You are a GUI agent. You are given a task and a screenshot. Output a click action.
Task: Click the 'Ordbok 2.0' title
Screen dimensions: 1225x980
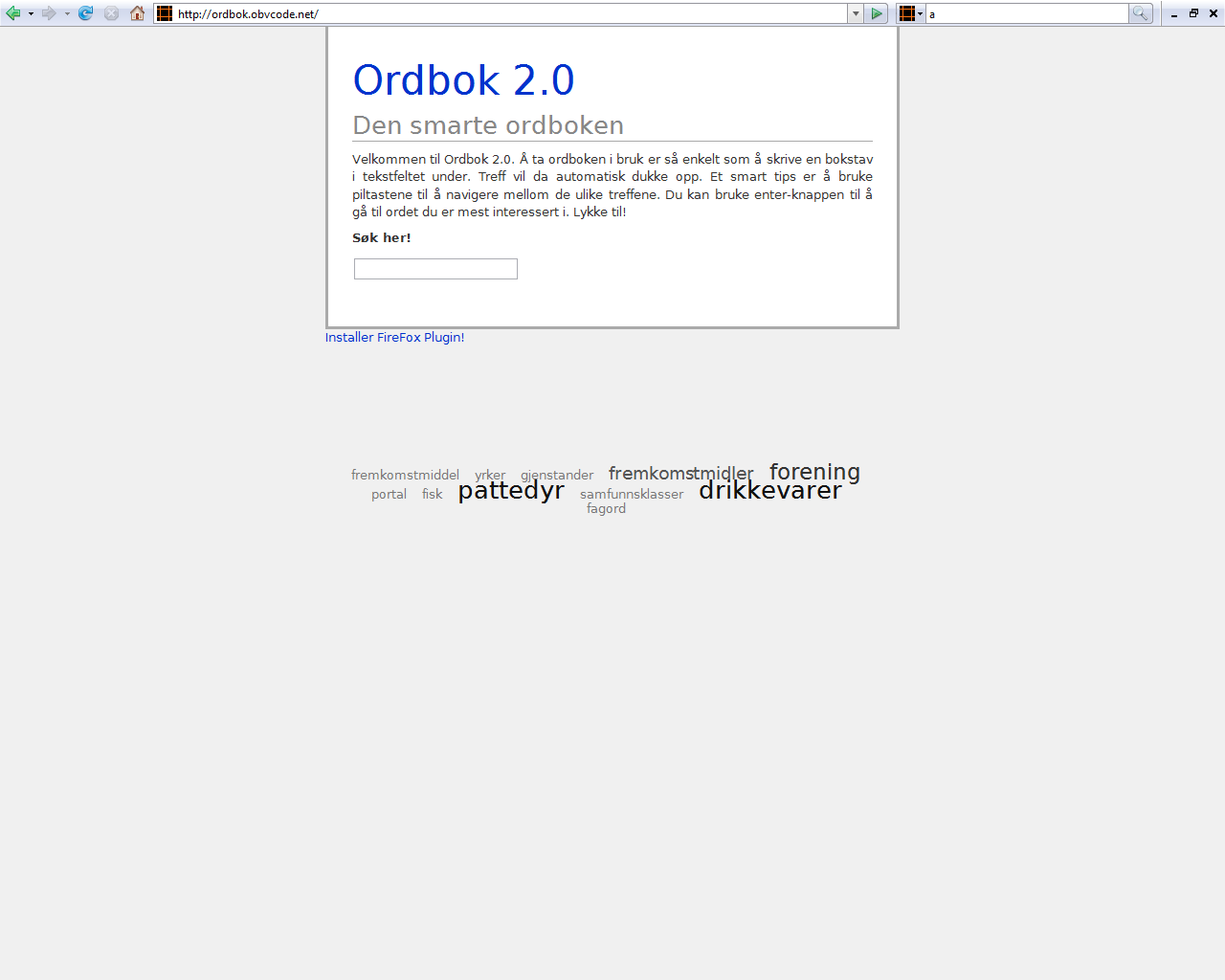point(463,80)
